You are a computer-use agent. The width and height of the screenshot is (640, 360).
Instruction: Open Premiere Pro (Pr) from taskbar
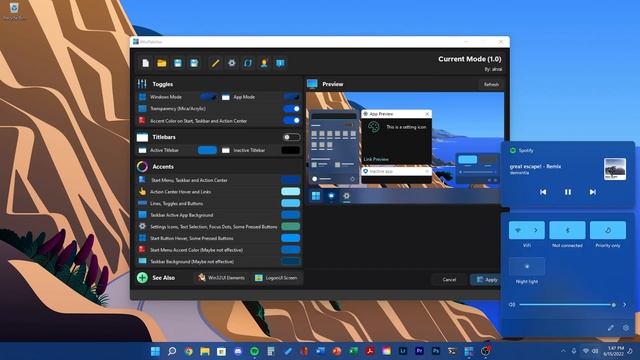pos(419,351)
